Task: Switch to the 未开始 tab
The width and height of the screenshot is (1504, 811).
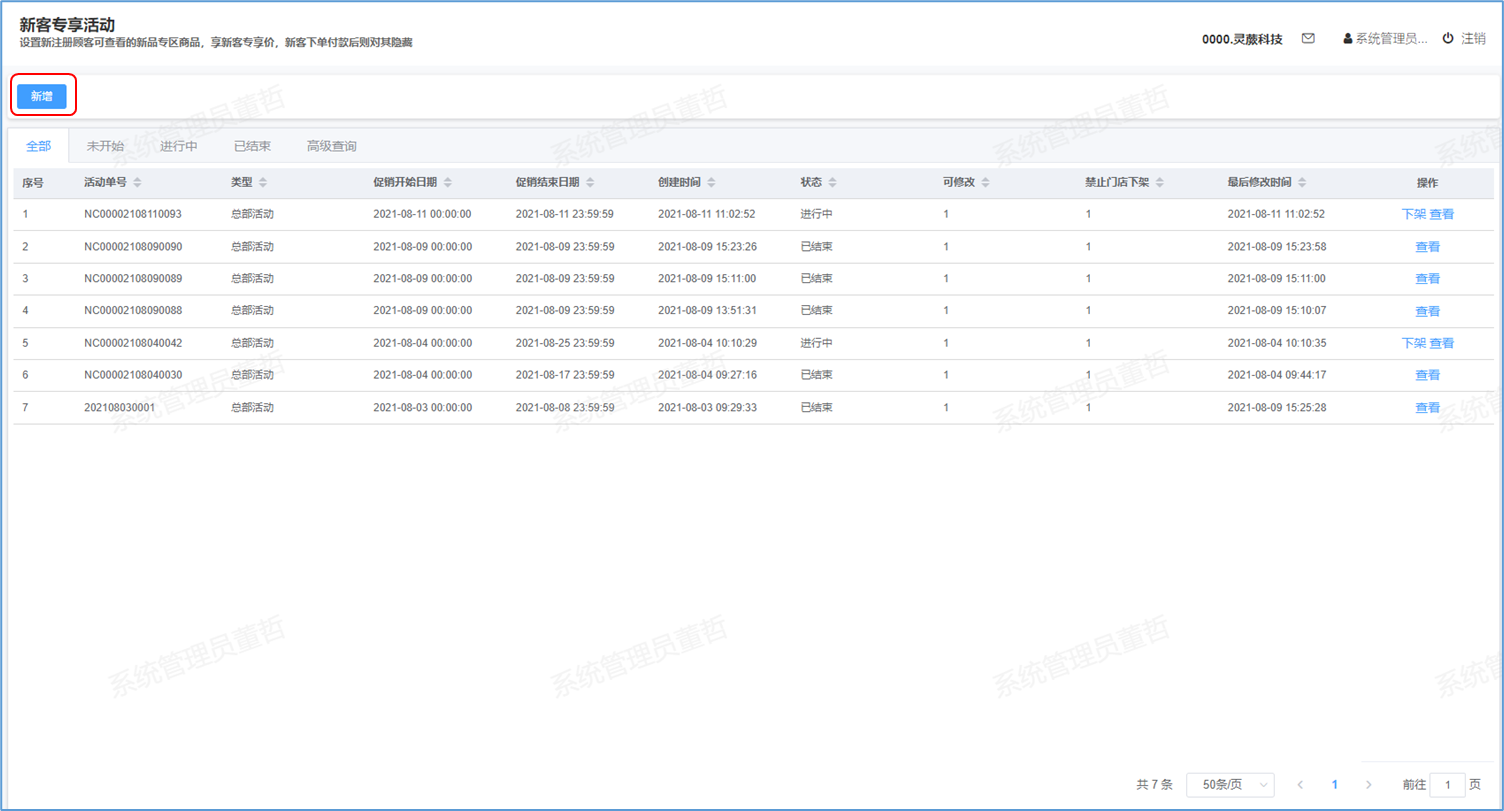Action: [105, 146]
